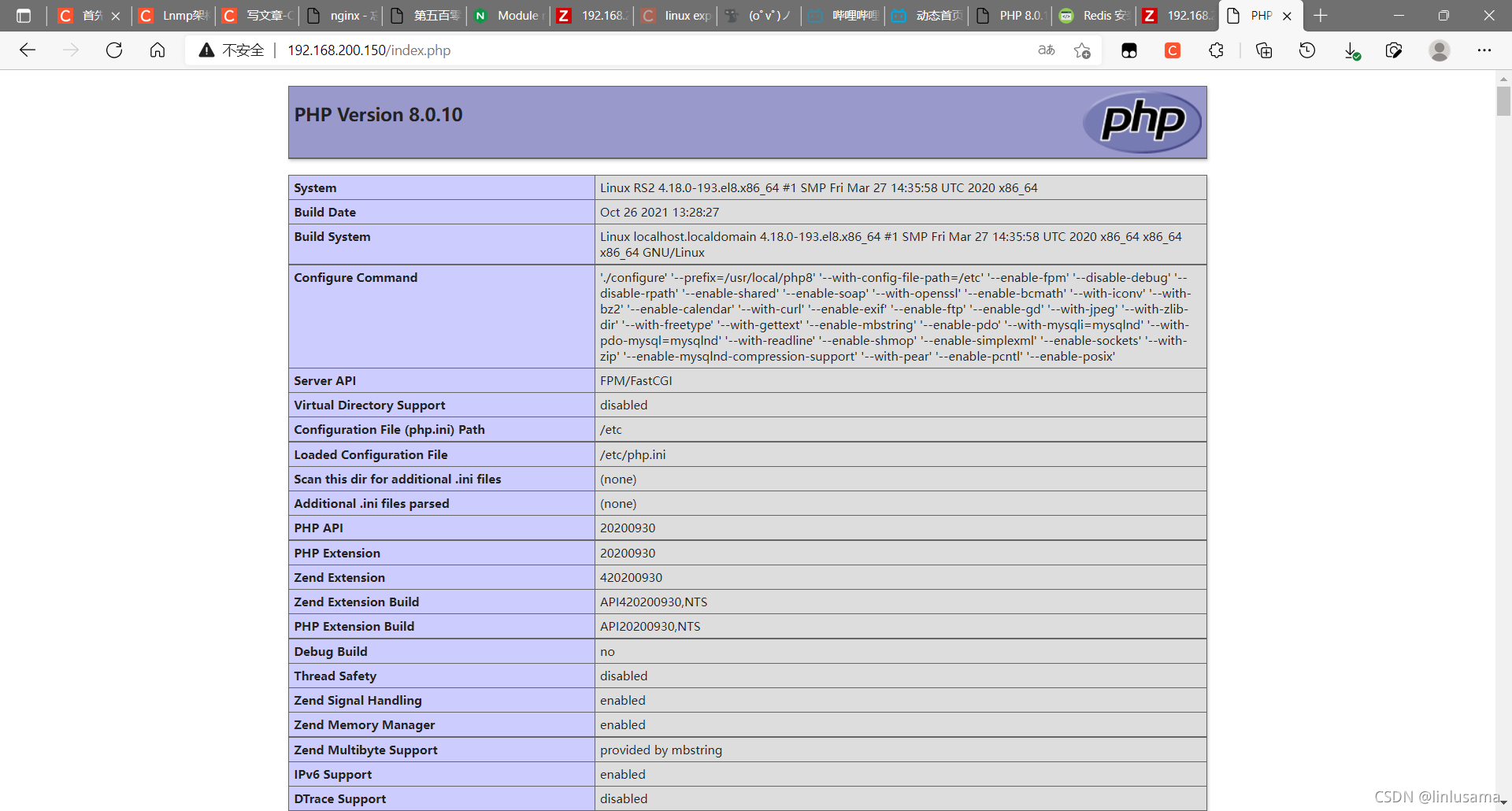Switch to the 哔哩哔哩 tab

pyautogui.click(x=843, y=16)
